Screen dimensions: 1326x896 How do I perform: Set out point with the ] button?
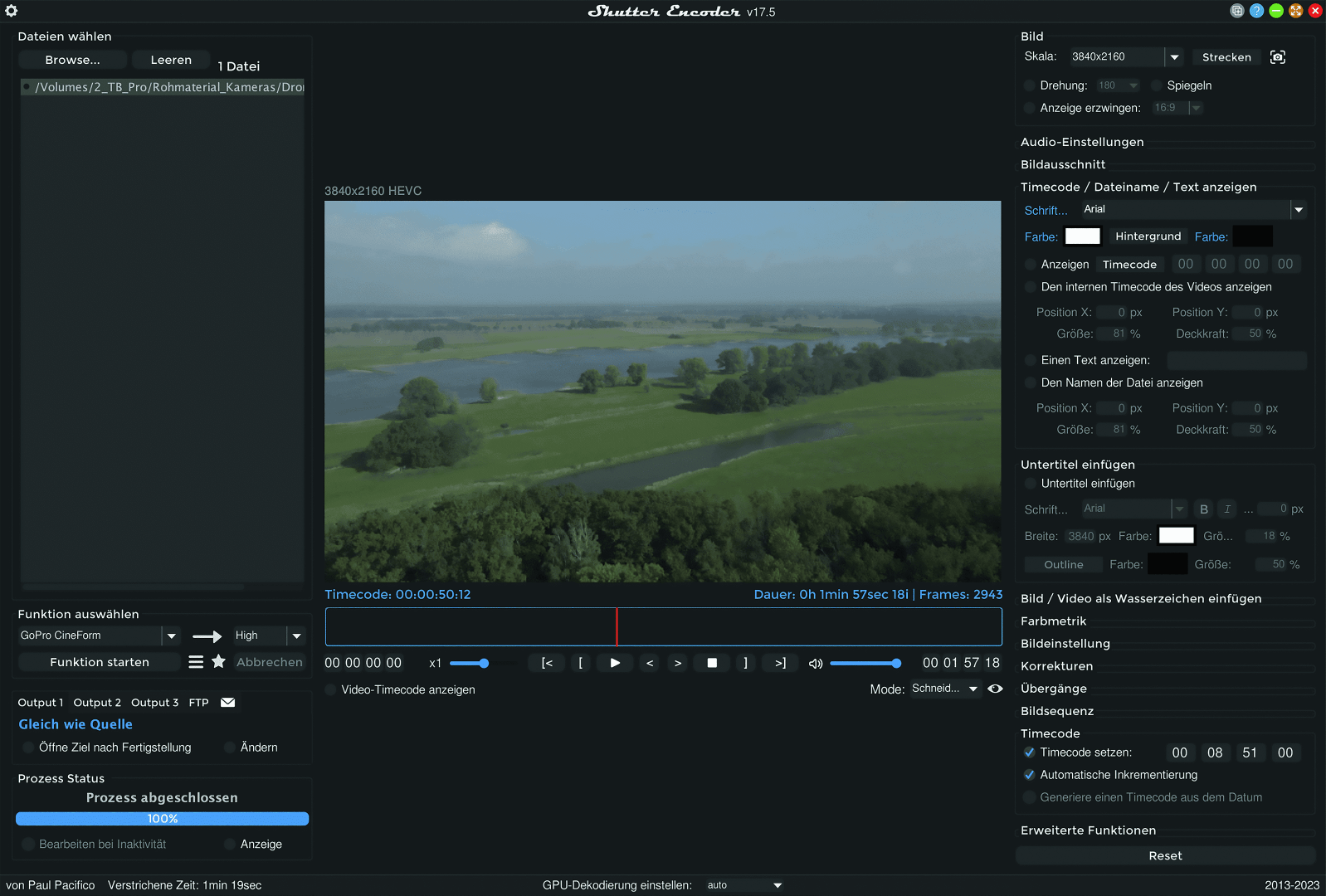[745, 663]
